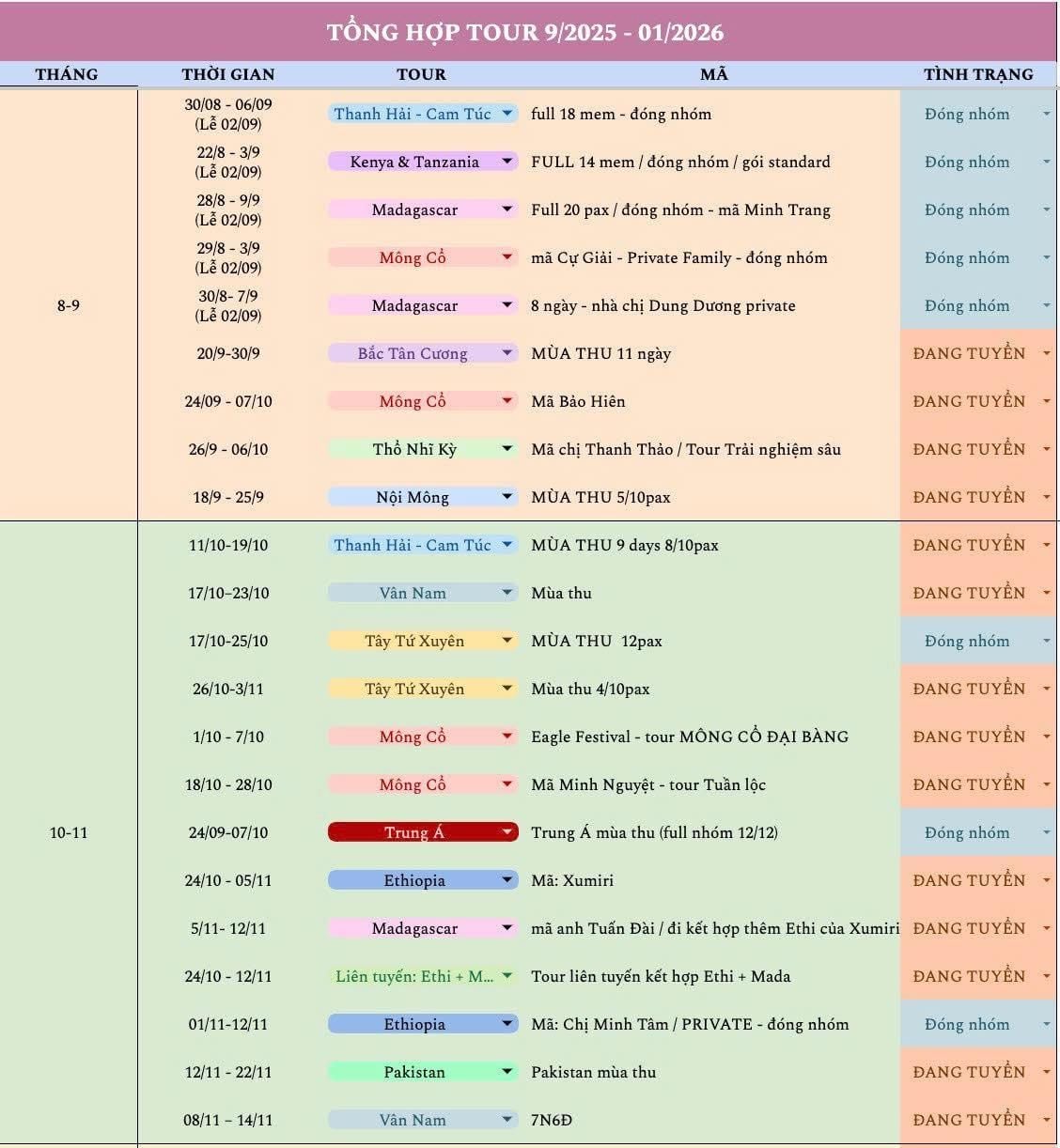The image size is (1060, 1148).
Task: Select the THỜI GIAN column header
Action: pyautogui.click(x=228, y=74)
